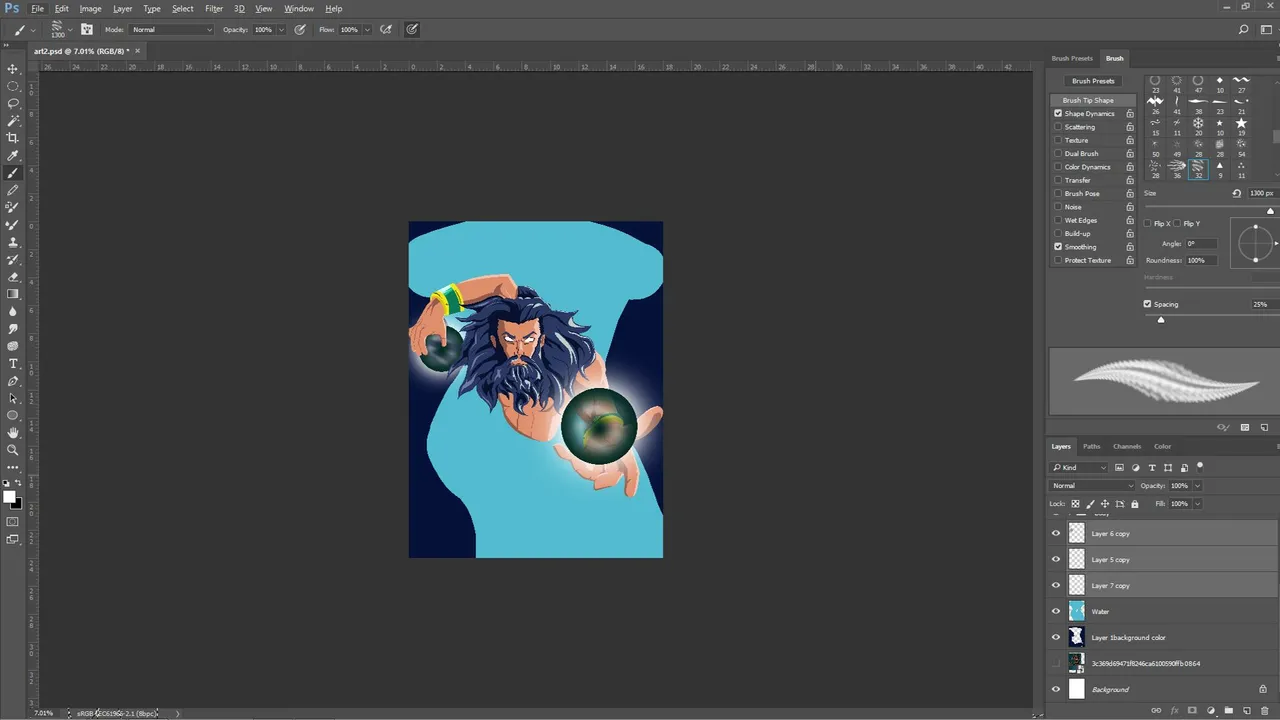Hide Layer 6 copy visibility
Viewport: 1280px width, 720px height.
[x=1056, y=533]
